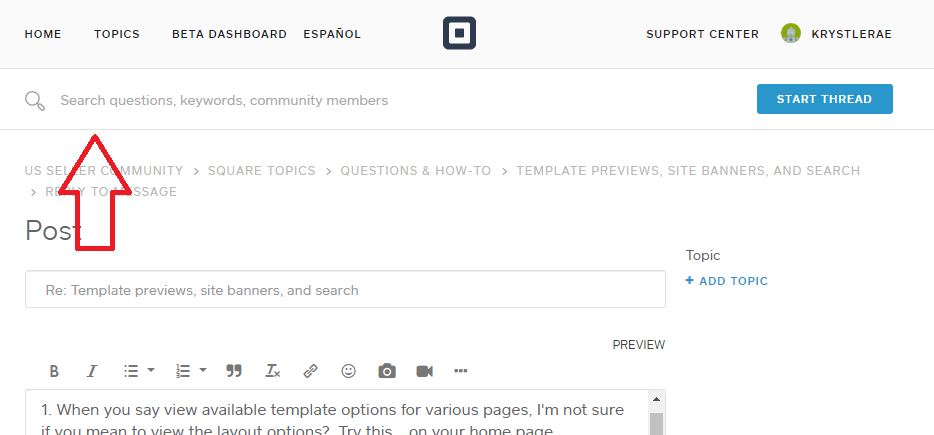This screenshot has height=435, width=934.
Task: Open the bulleted list dropdown arrow
Action: [151, 371]
